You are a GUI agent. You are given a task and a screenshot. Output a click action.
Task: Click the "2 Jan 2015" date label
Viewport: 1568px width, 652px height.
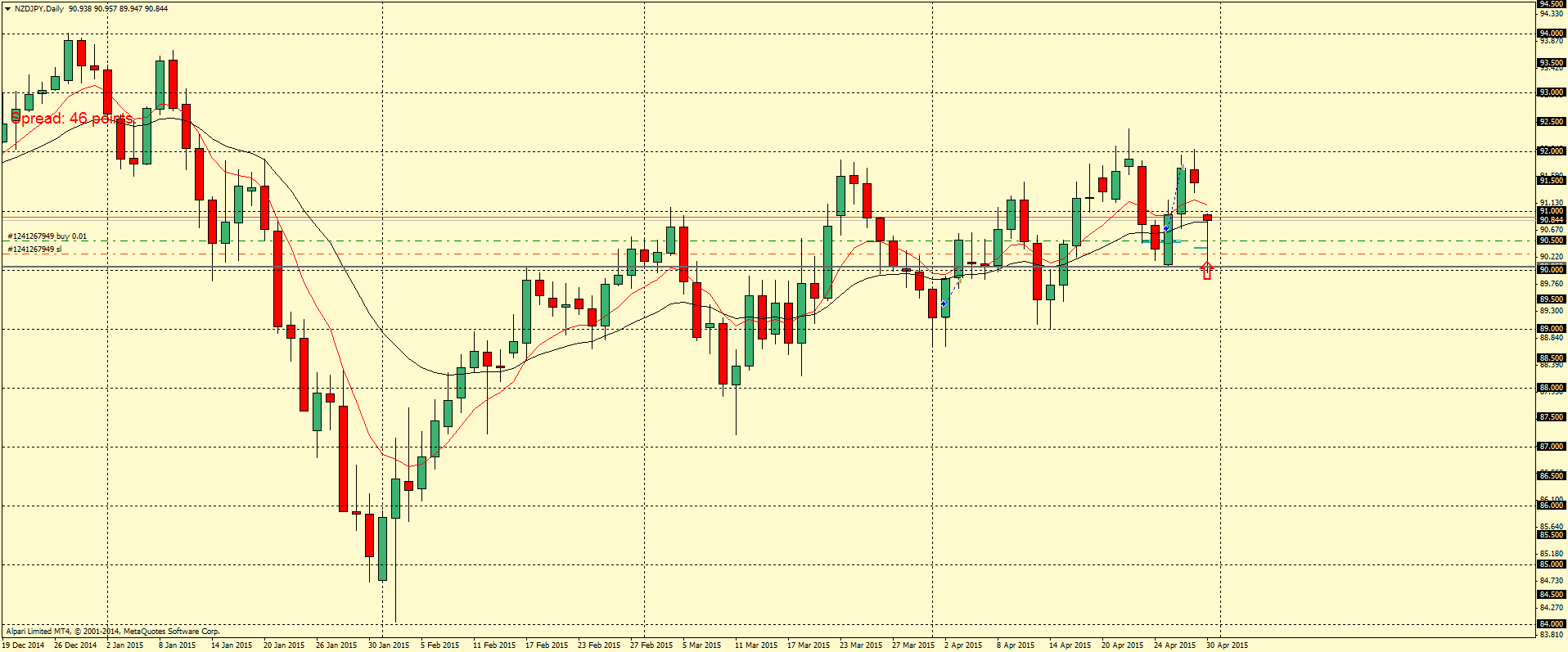click(x=125, y=645)
